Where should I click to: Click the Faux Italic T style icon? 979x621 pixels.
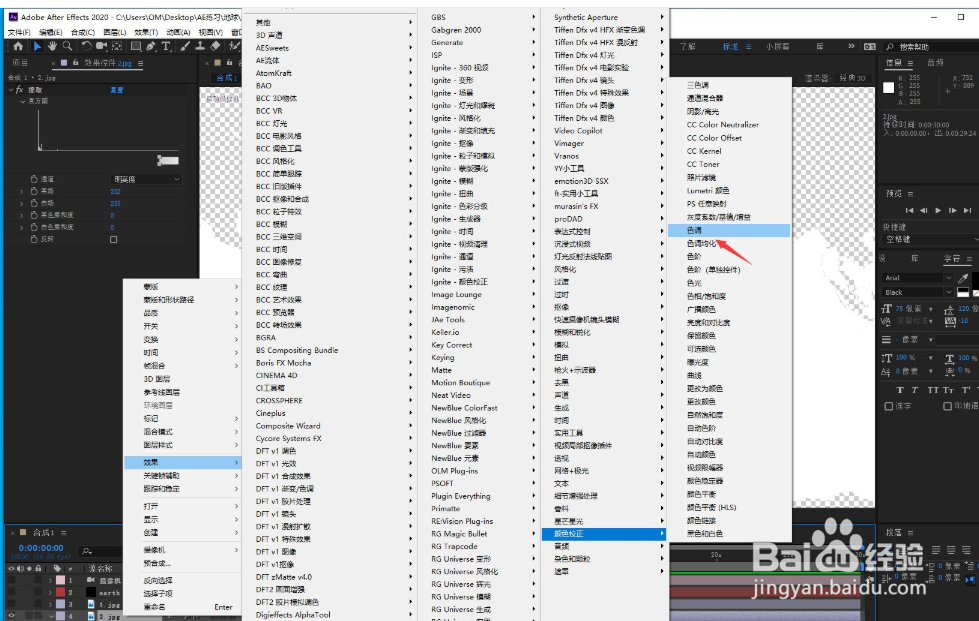(x=915, y=389)
